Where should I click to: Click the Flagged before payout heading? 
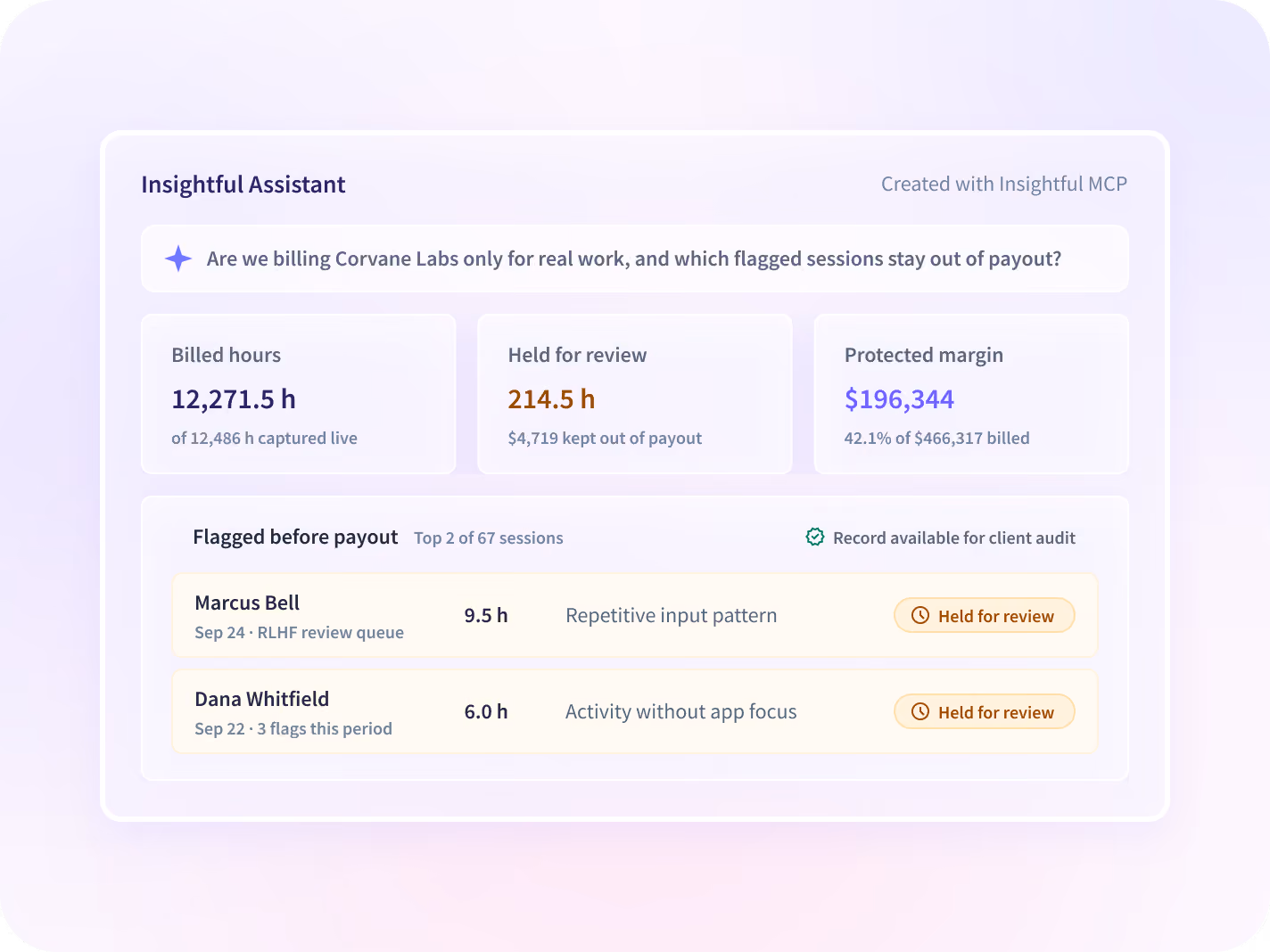click(x=295, y=538)
